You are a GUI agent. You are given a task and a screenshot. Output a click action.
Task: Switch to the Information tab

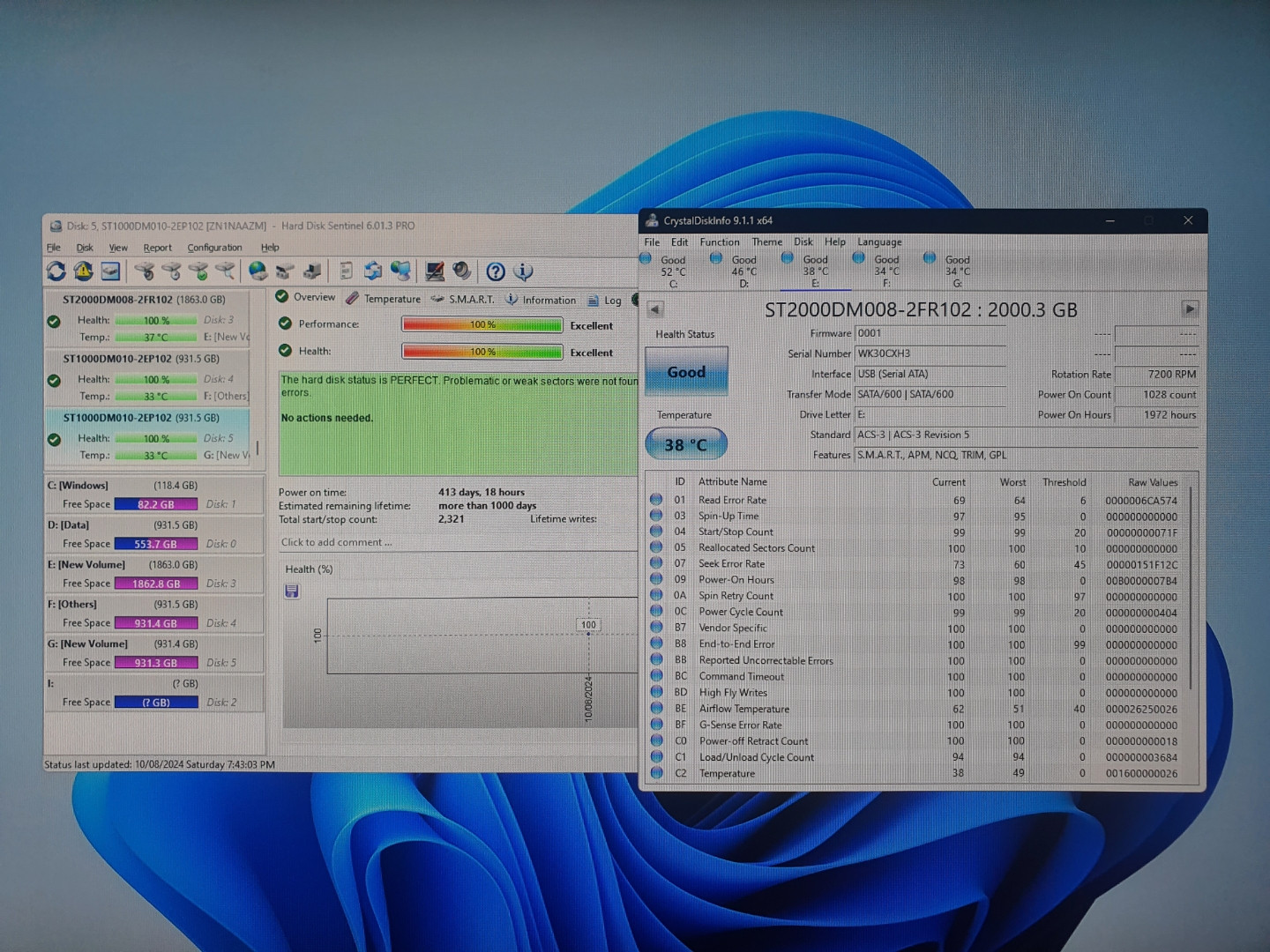(x=540, y=300)
